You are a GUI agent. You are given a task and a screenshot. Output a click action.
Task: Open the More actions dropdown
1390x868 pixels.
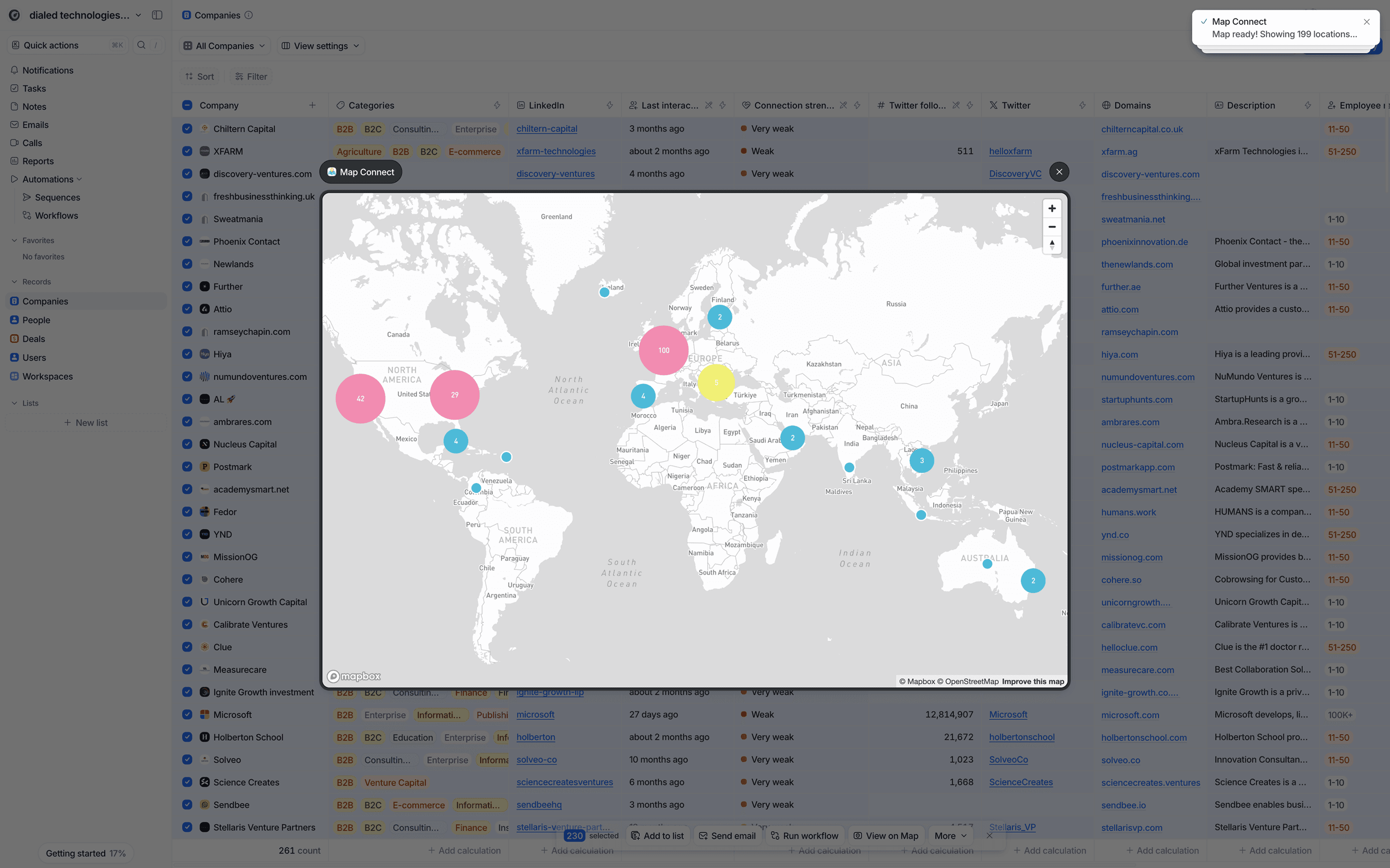950,835
